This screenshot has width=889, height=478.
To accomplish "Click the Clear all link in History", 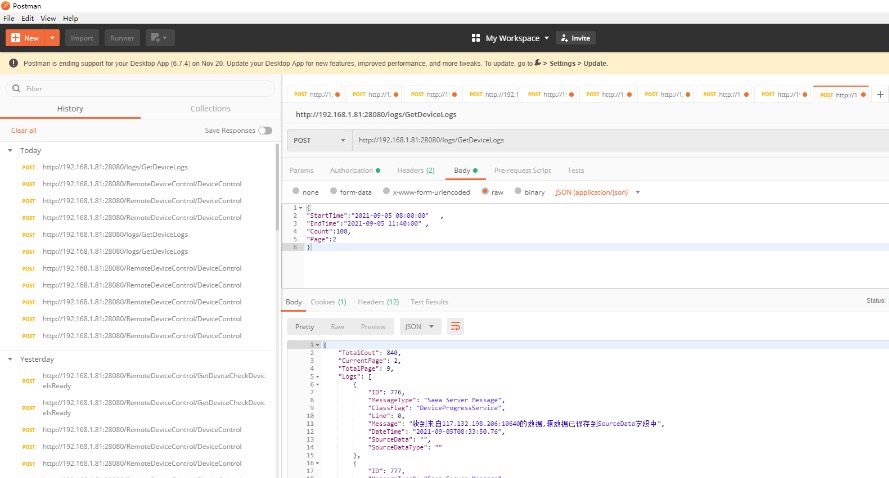I will coord(23,130).
